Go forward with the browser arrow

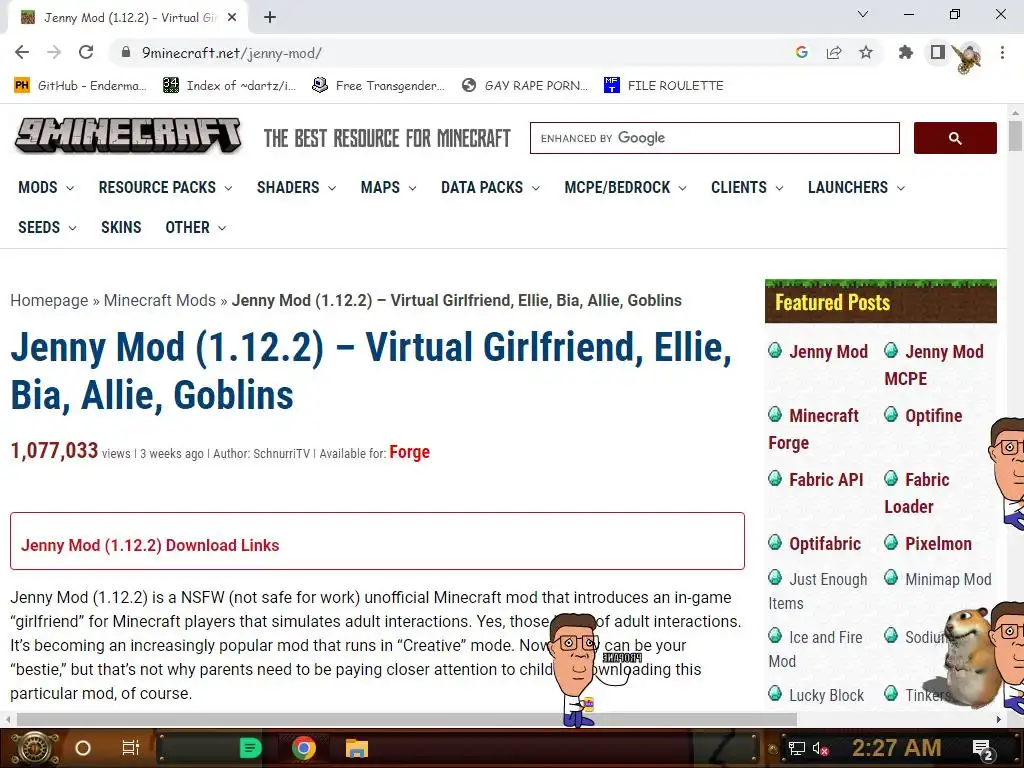[54, 52]
